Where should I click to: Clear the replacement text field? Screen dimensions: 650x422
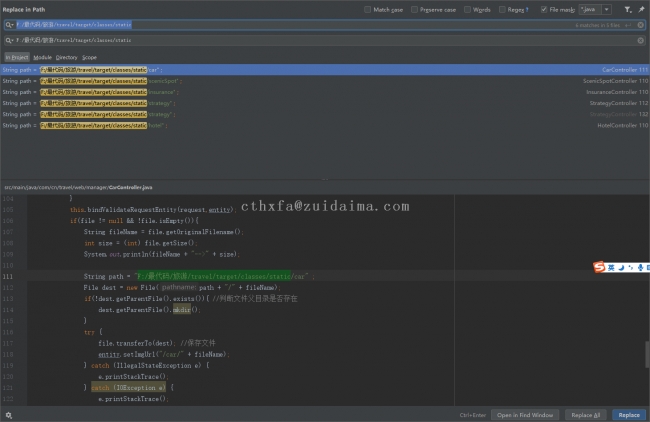[641, 41]
